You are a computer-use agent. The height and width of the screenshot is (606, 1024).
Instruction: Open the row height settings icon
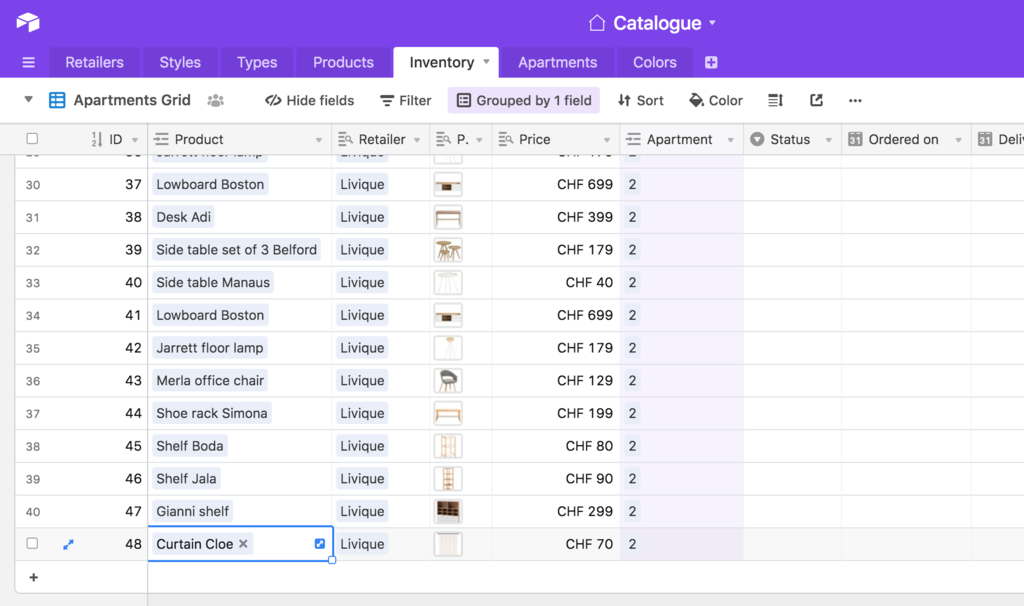[777, 100]
